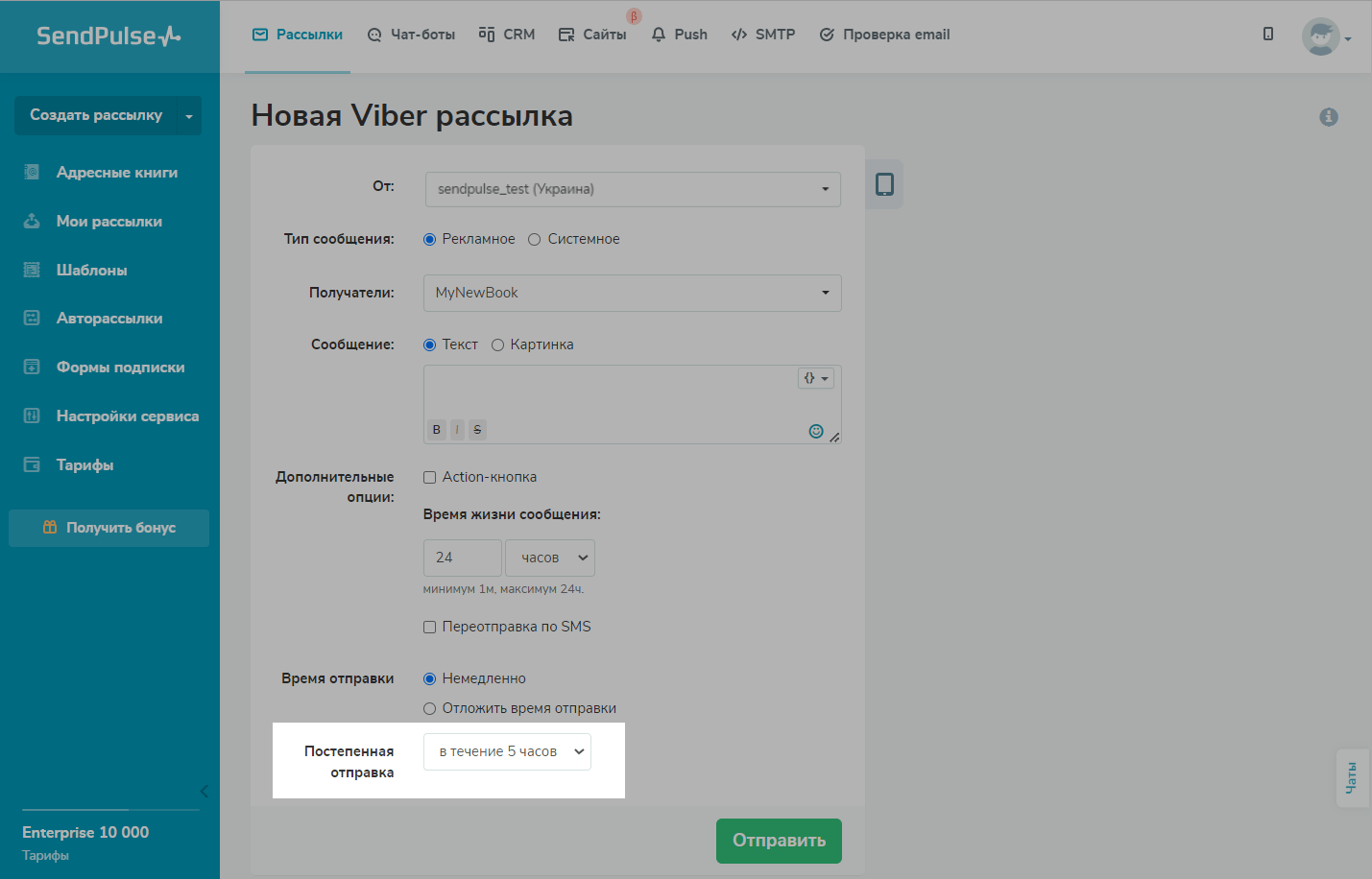The image size is (1372, 879).
Task: Expand the Создать рассылку dropdown arrow
Action: tap(189, 116)
